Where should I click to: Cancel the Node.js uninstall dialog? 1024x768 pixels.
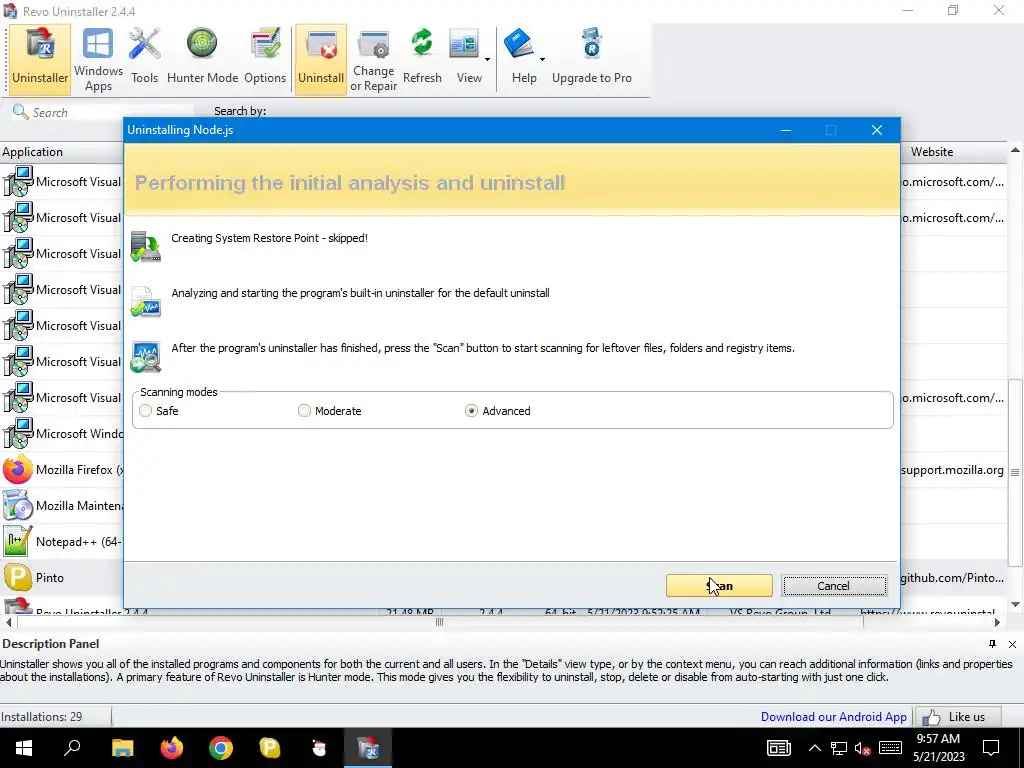(x=834, y=586)
